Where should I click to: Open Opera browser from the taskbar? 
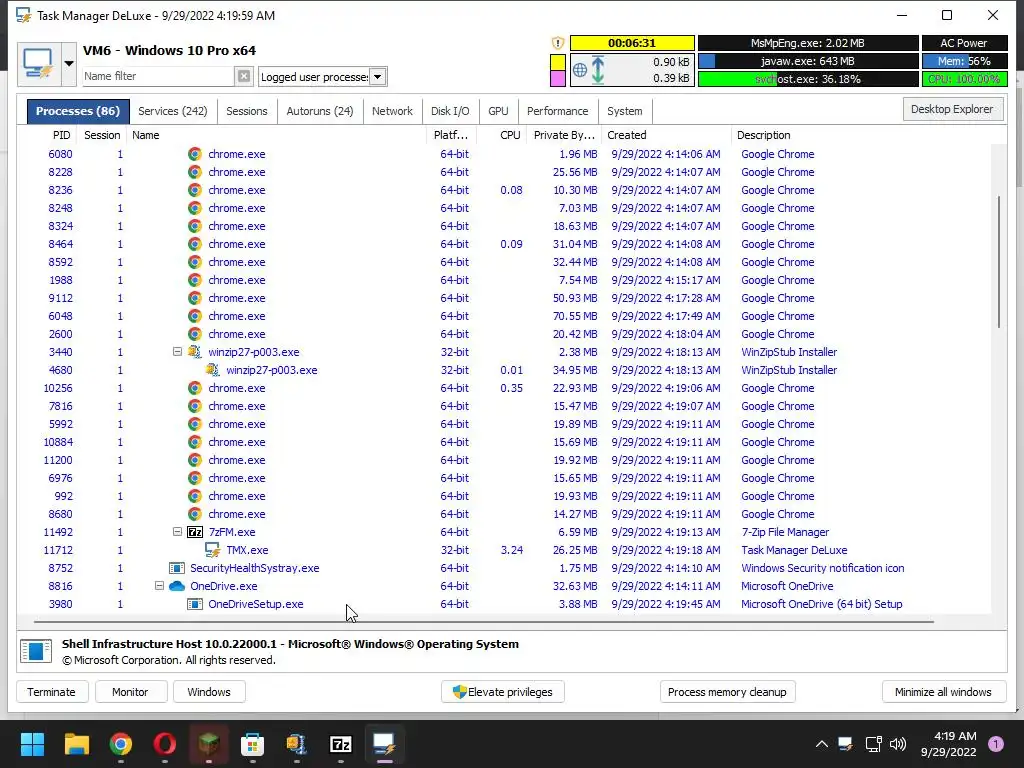165,744
